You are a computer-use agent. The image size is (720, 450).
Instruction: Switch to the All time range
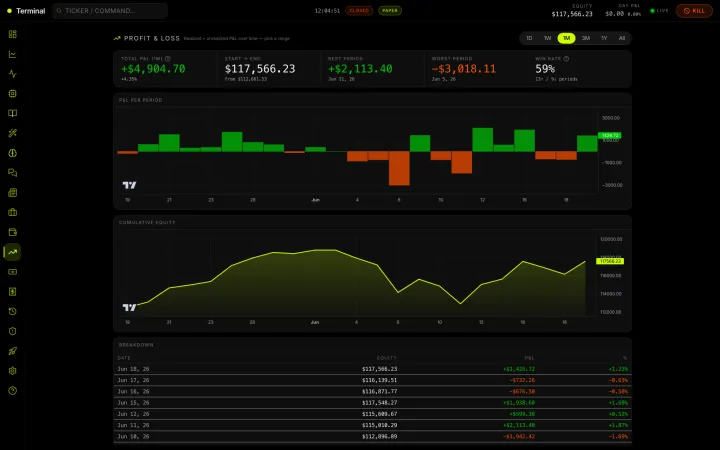[622, 38]
